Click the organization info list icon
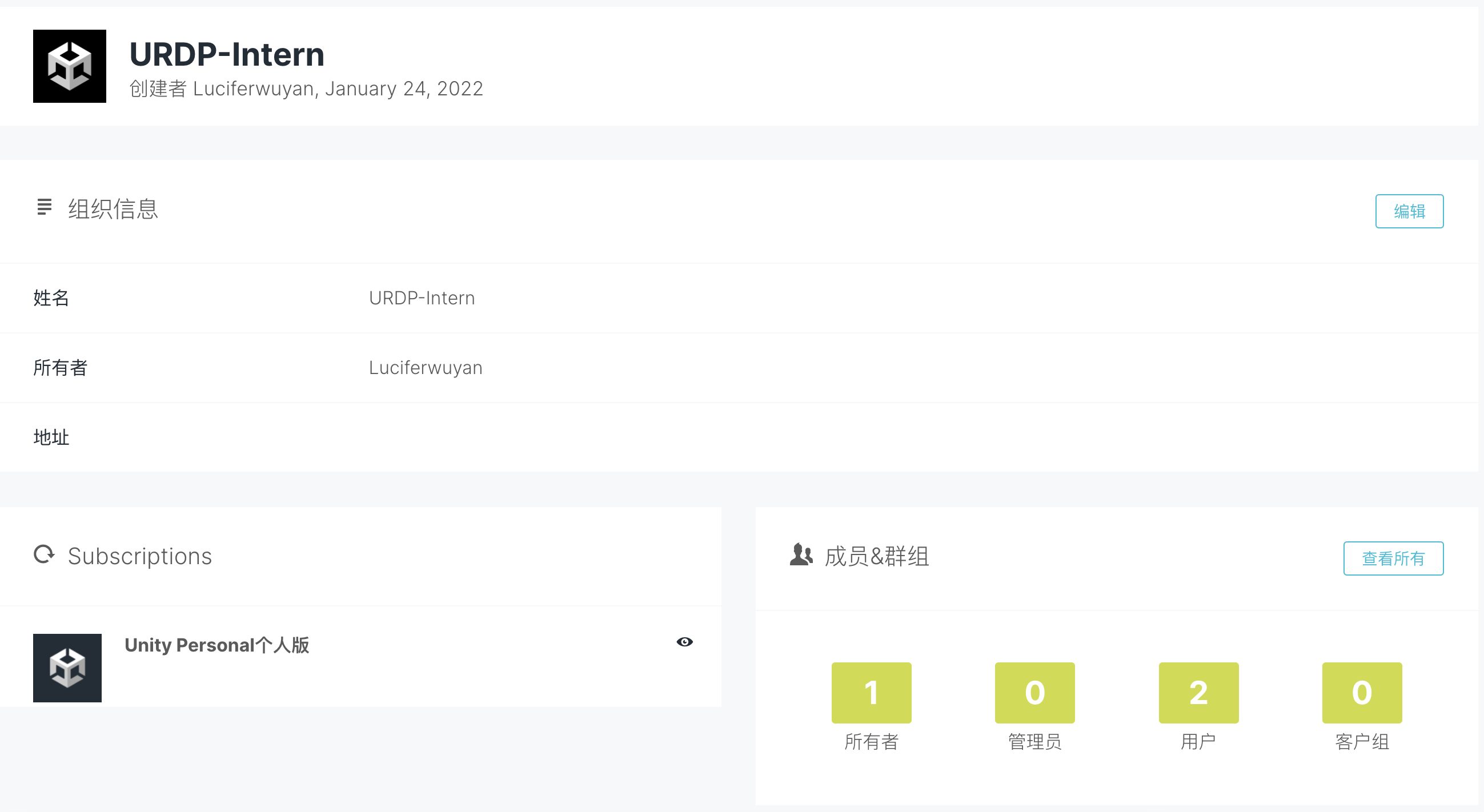The height and width of the screenshot is (812, 1484). click(x=45, y=207)
